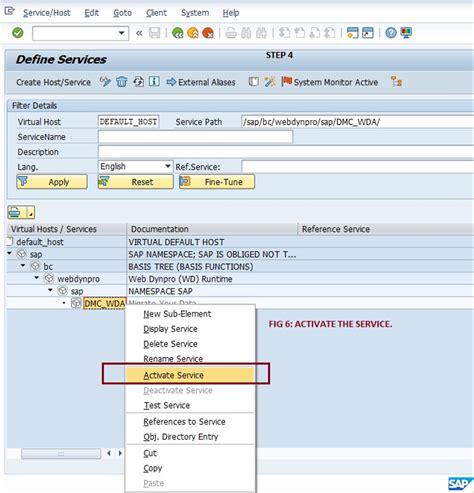Screen dimensions: 474x493
Task: Click the book icon after External Aliases
Action: coord(254,82)
